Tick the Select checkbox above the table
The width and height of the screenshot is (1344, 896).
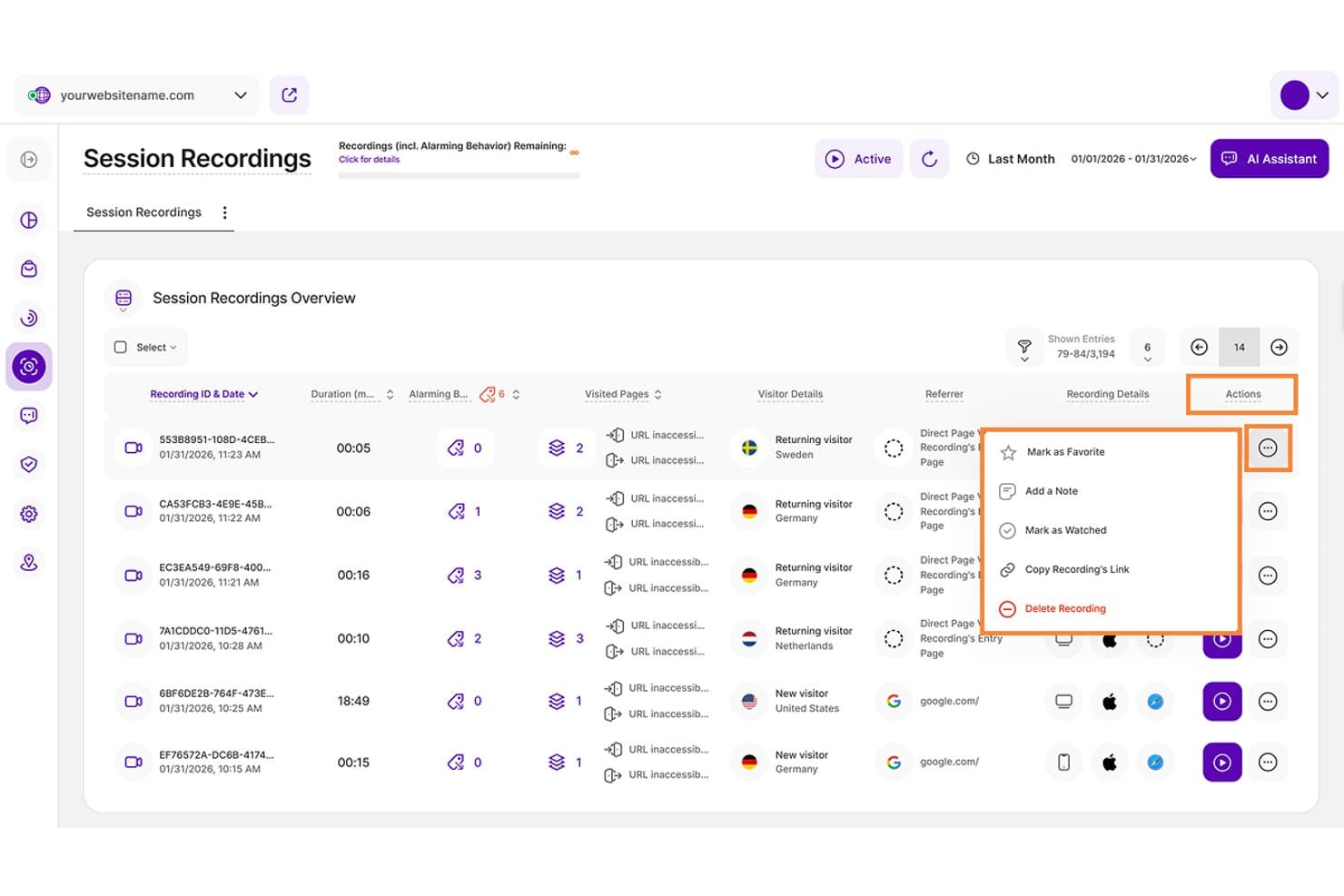[x=120, y=348]
